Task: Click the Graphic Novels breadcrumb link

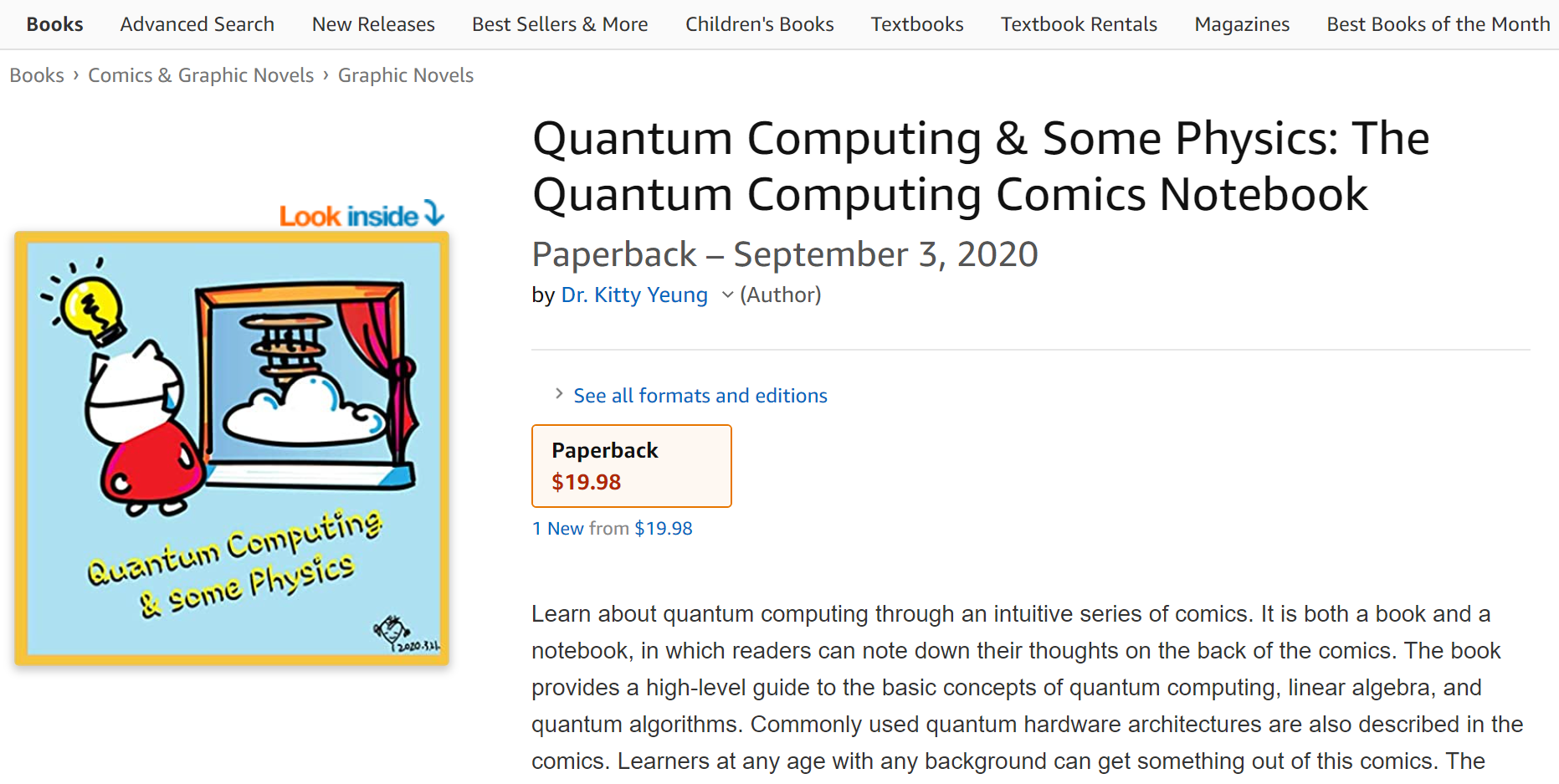Action: click(x=405, y=75)
